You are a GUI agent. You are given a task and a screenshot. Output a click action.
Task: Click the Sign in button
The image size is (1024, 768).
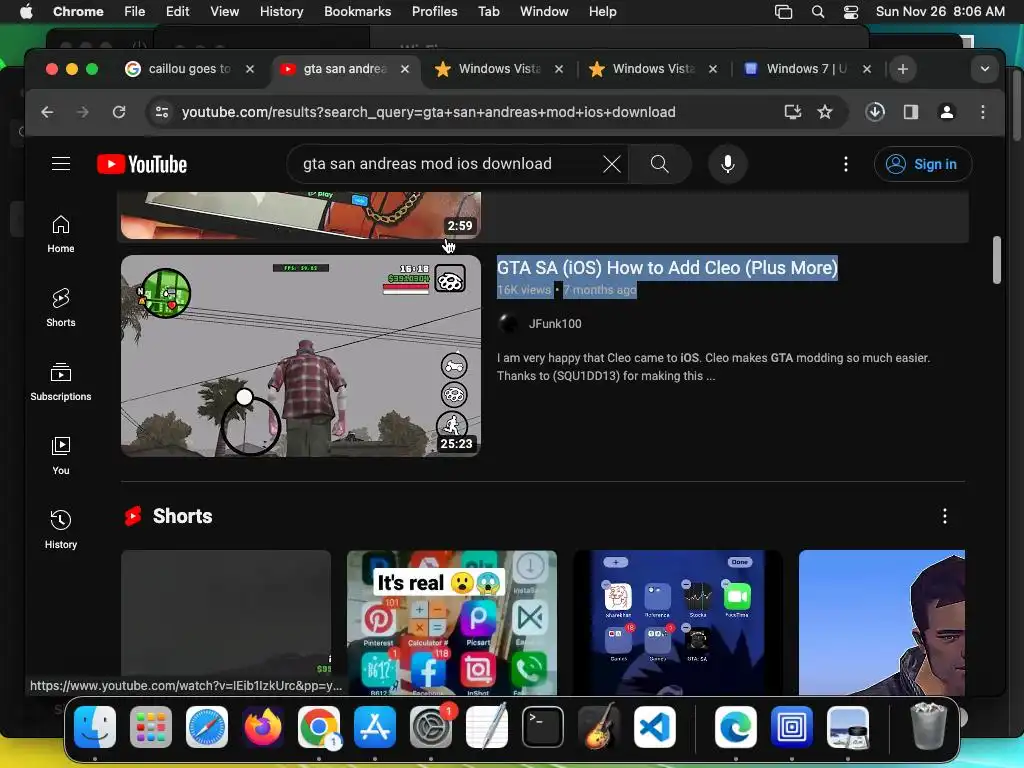click(922, 164)
